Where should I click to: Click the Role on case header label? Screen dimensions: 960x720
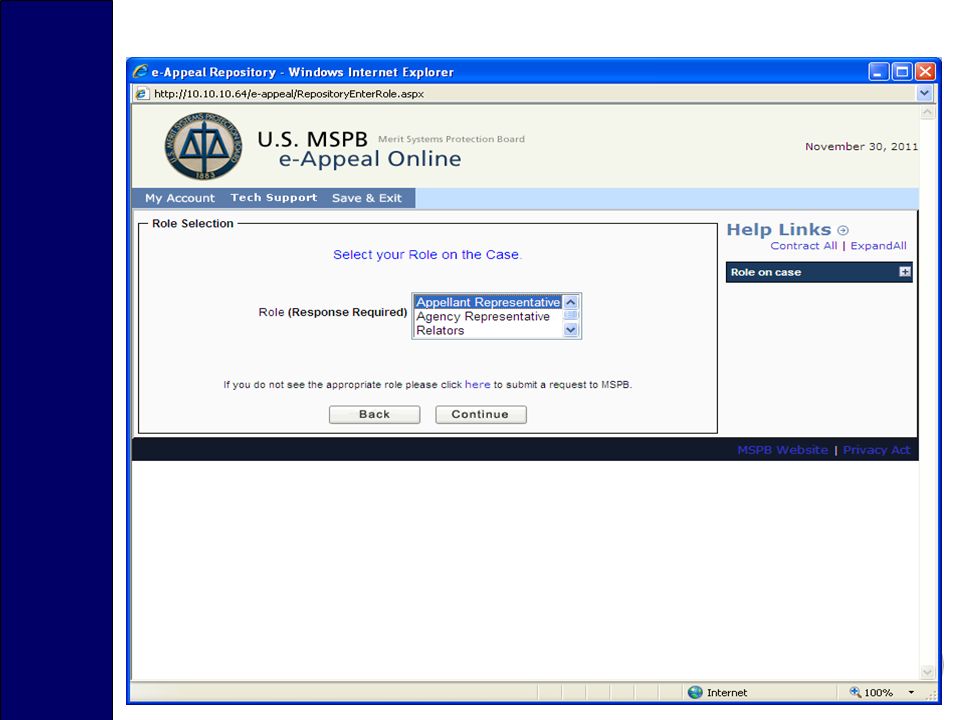pyautogui.click(x=765, y=272)
